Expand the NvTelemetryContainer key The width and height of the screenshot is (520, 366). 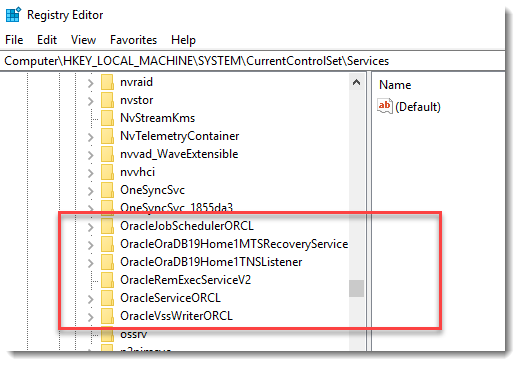pos(91,137)
